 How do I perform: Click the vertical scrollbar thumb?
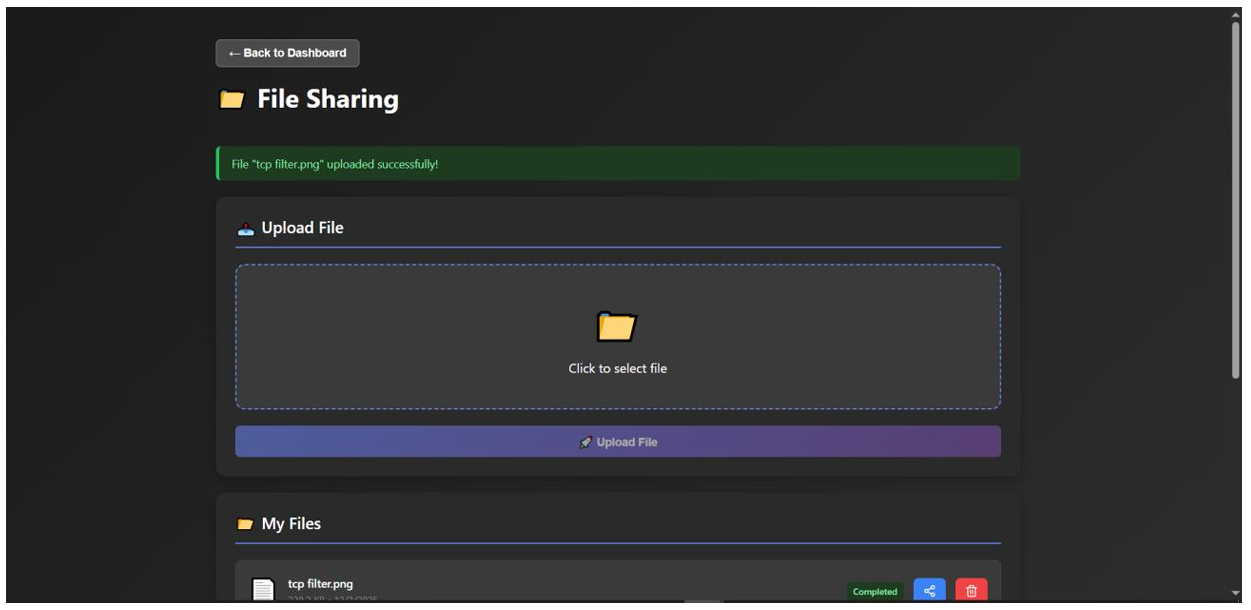tap(1236, 200)
